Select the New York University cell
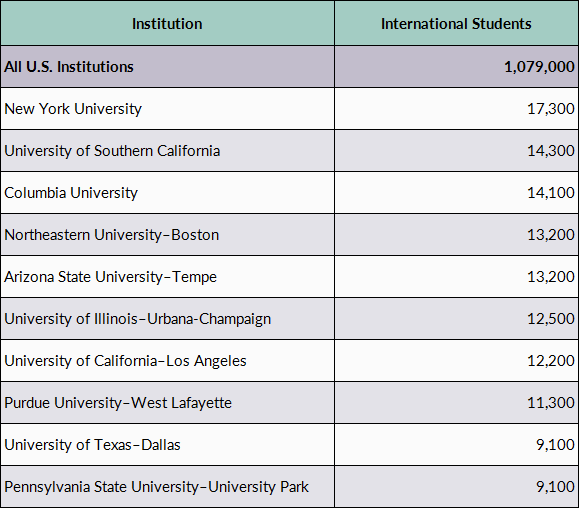Viewport: 579px width, 508px height. [x=167, y=109]
